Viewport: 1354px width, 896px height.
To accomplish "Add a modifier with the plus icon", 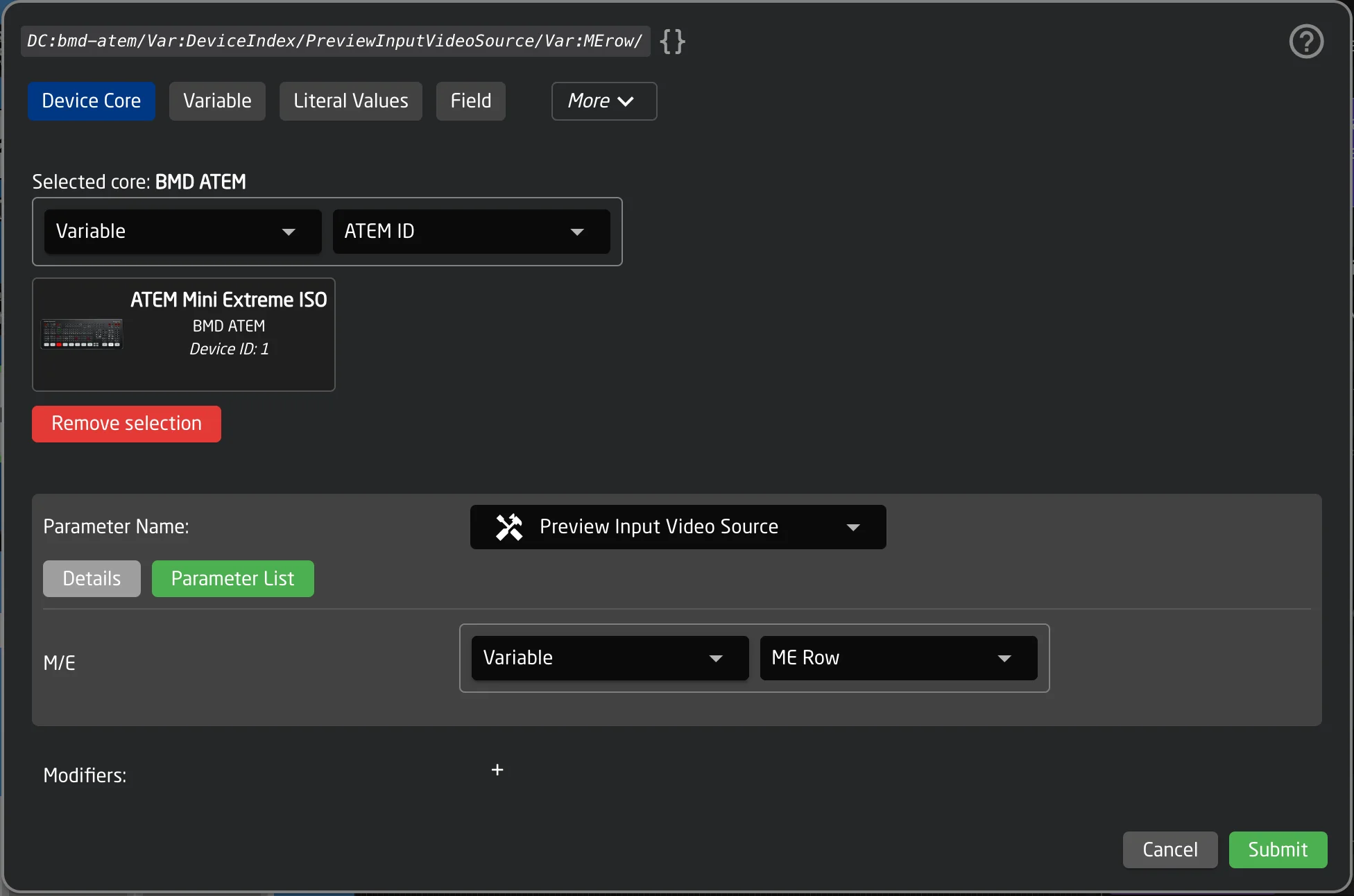I will 497,770.
